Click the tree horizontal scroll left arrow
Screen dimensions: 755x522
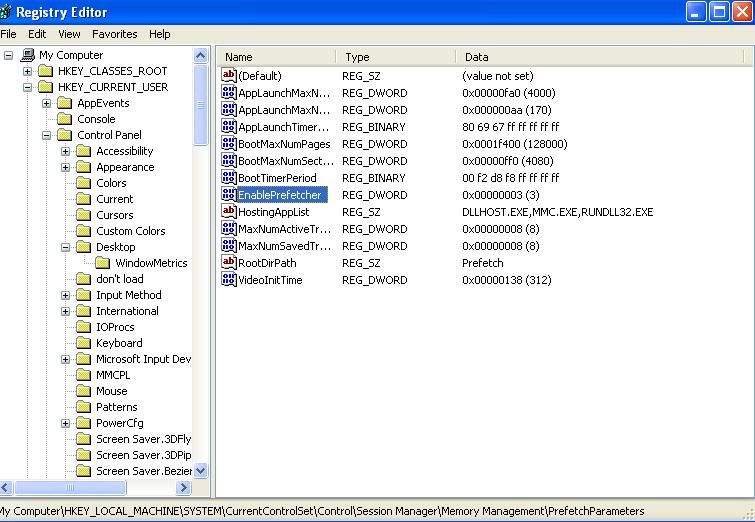(5, 488)
